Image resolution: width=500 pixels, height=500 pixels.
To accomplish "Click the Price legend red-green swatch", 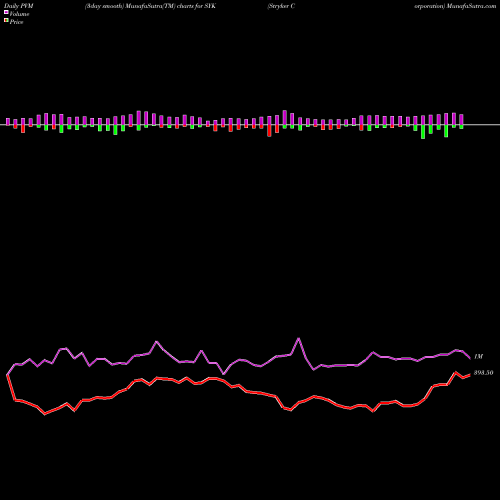I will (6, 20).
